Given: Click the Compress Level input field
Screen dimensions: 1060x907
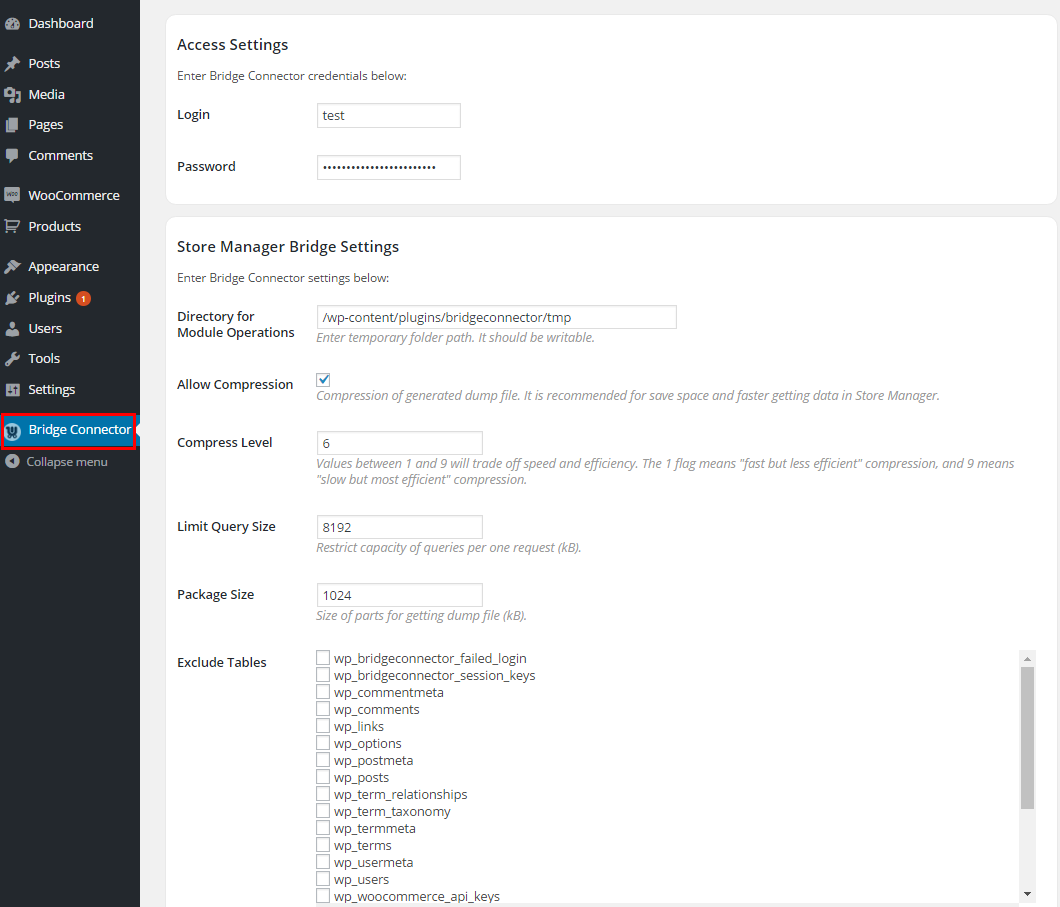Looking at the screenshot, I should coord(400,443).
